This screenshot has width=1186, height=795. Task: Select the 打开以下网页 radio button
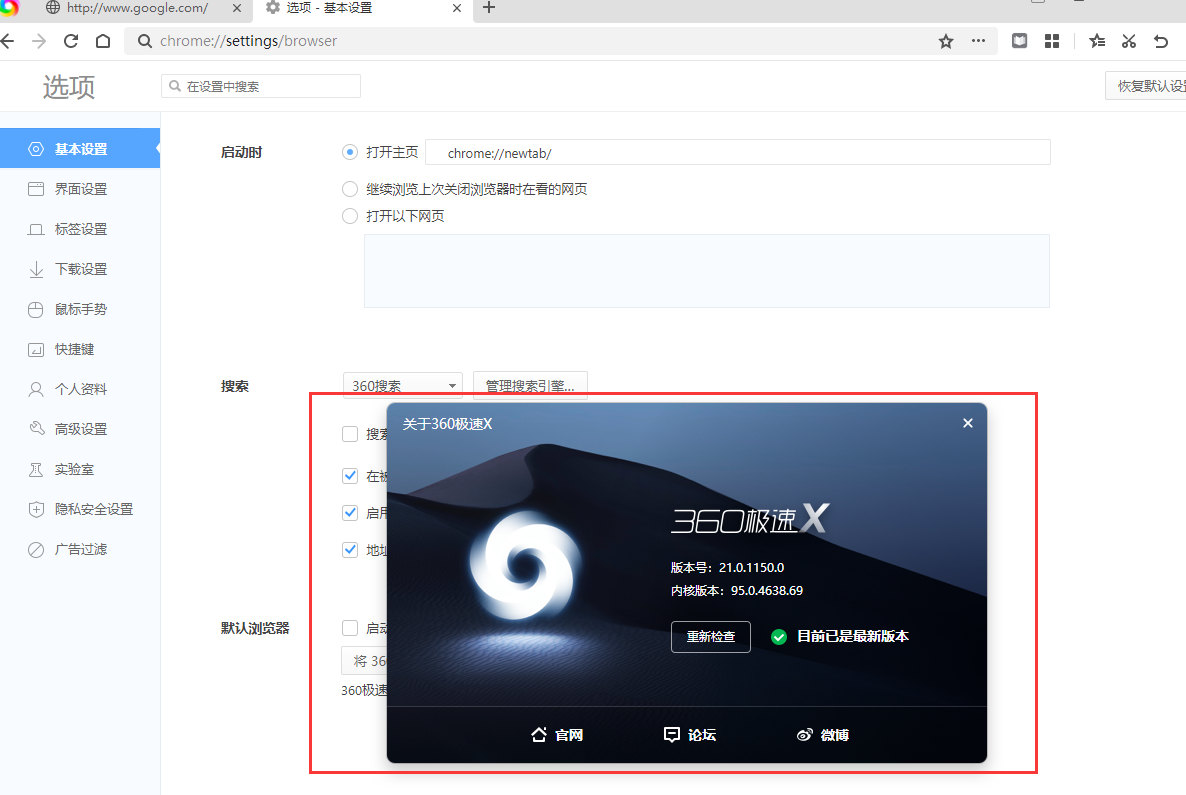point(349,216)
